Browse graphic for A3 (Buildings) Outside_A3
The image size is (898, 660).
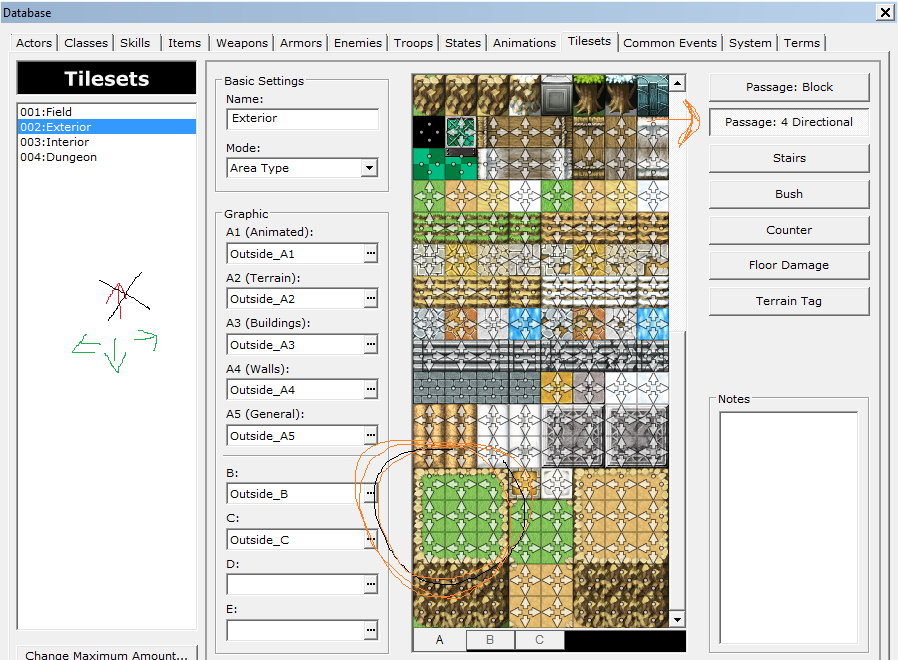coord(371,344)
